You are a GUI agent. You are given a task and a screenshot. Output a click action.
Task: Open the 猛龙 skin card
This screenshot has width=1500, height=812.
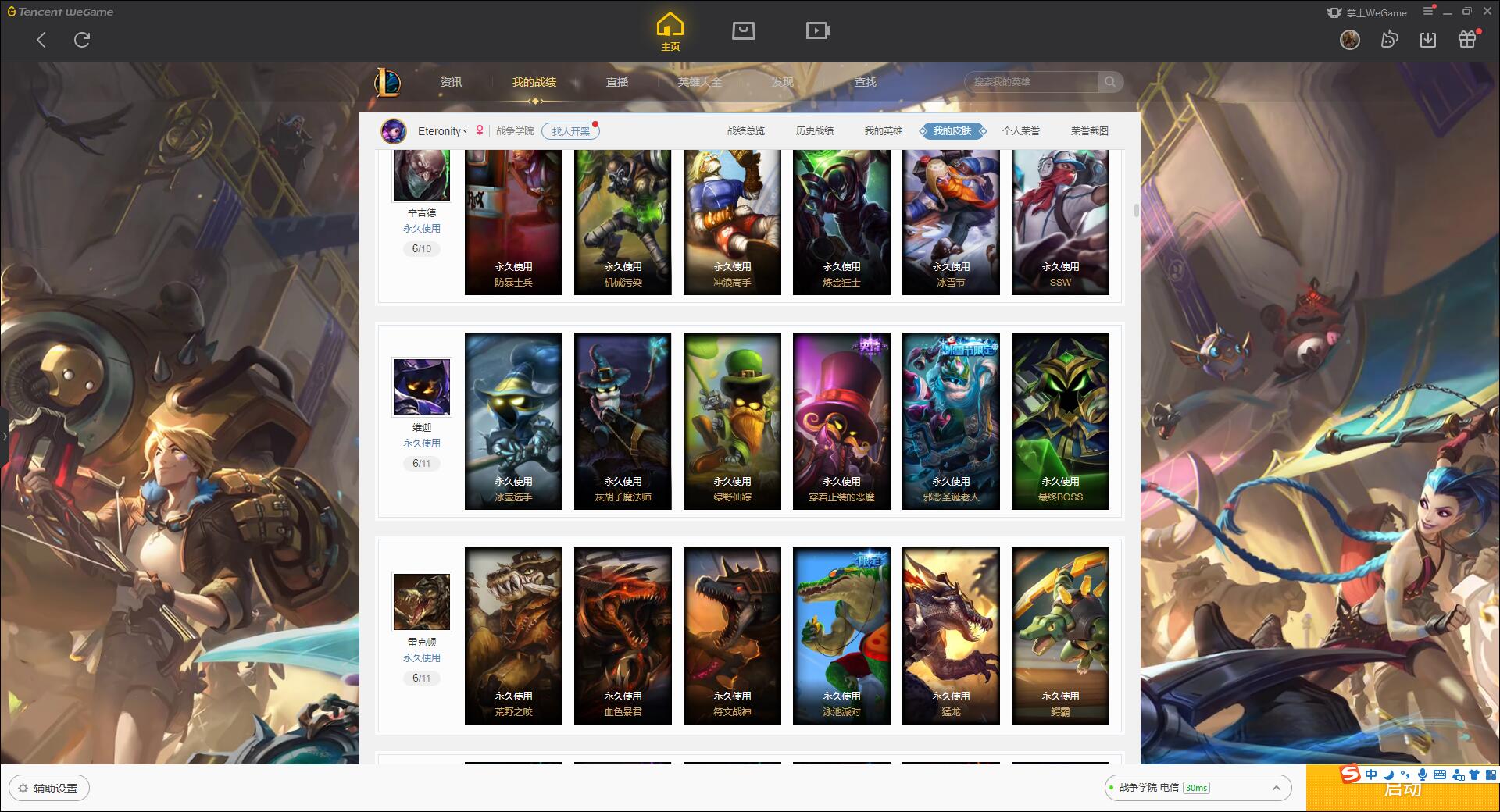pyautogui.click(x=951, y=636)
